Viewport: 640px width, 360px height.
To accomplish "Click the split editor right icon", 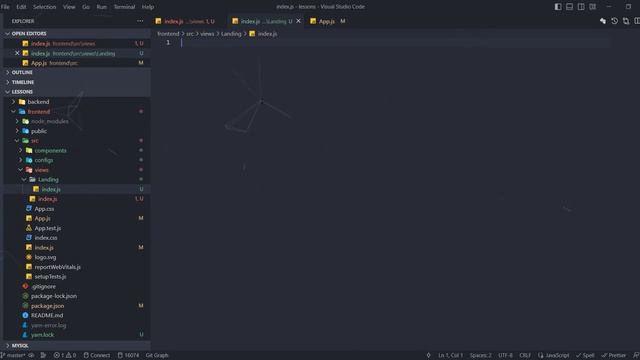I will pos(637,21).
